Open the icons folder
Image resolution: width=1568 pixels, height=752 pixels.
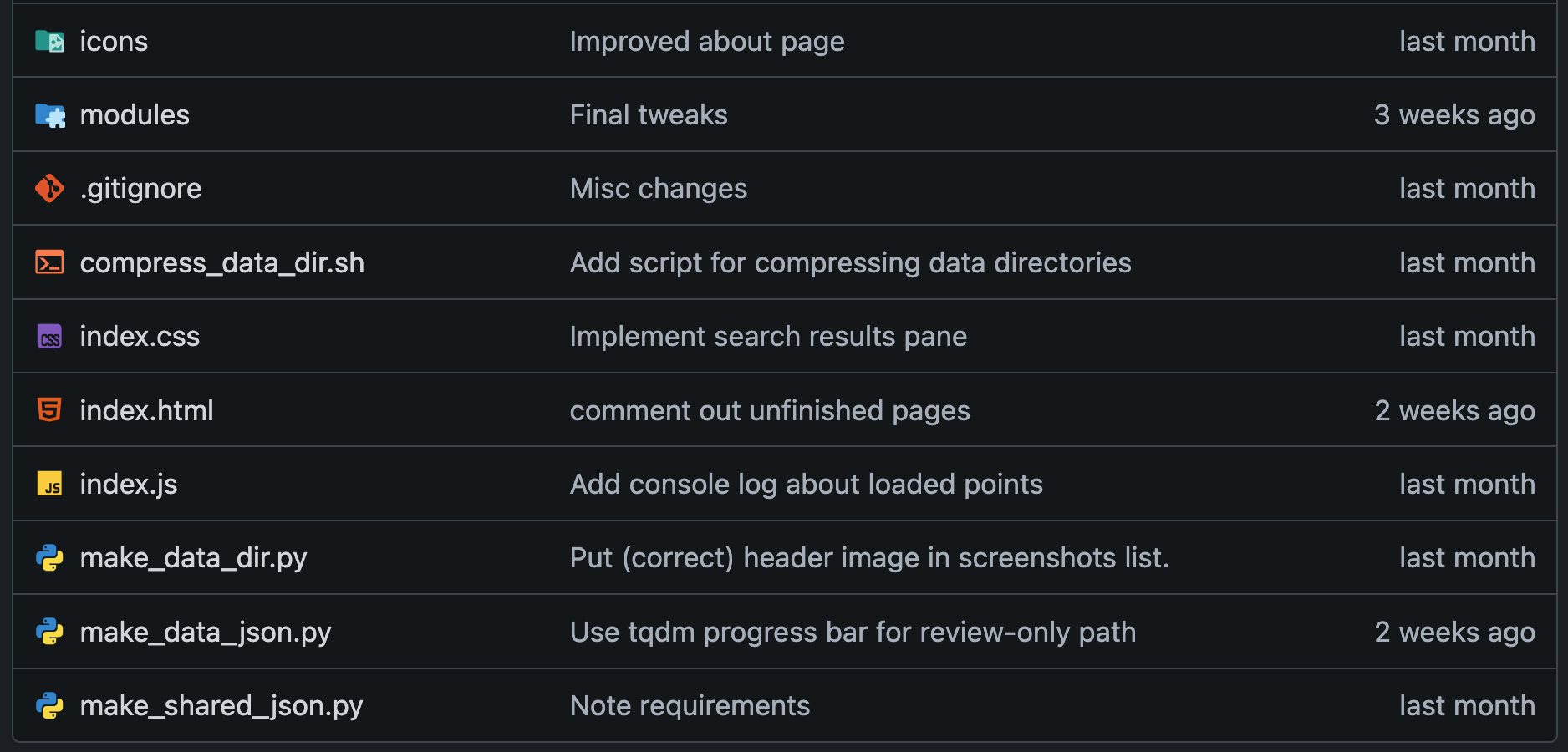tap(114, 41)
